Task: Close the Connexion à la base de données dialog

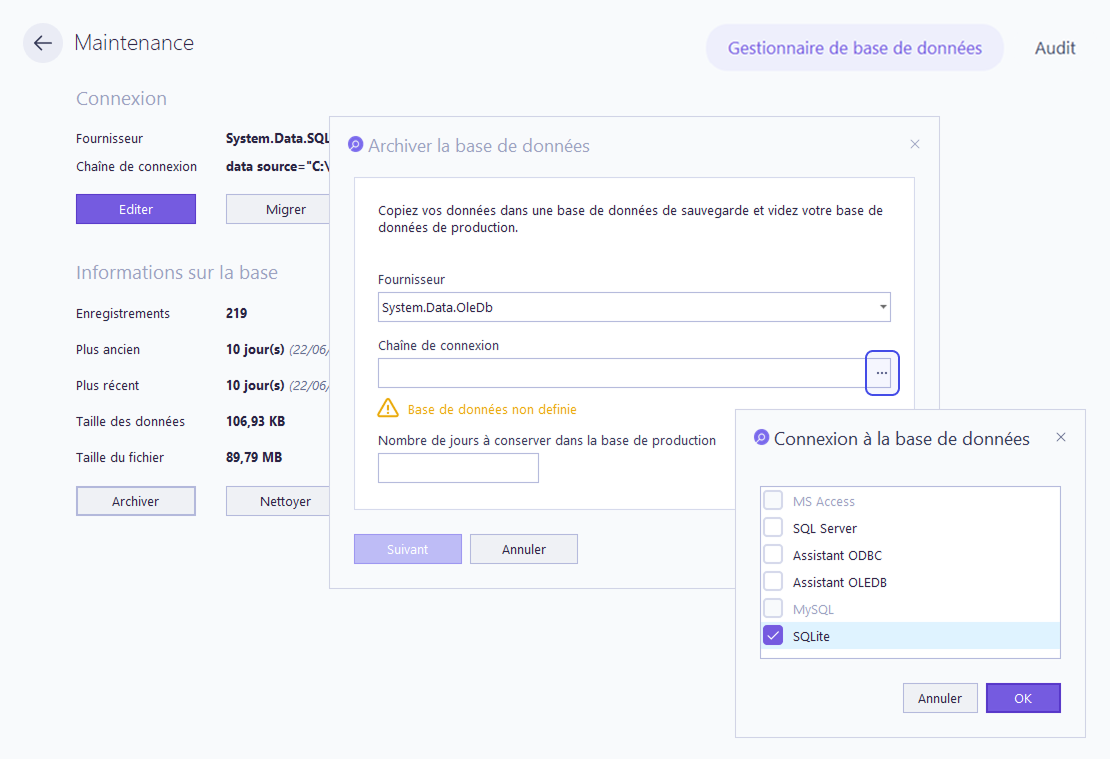Action: coord(1060,437)
